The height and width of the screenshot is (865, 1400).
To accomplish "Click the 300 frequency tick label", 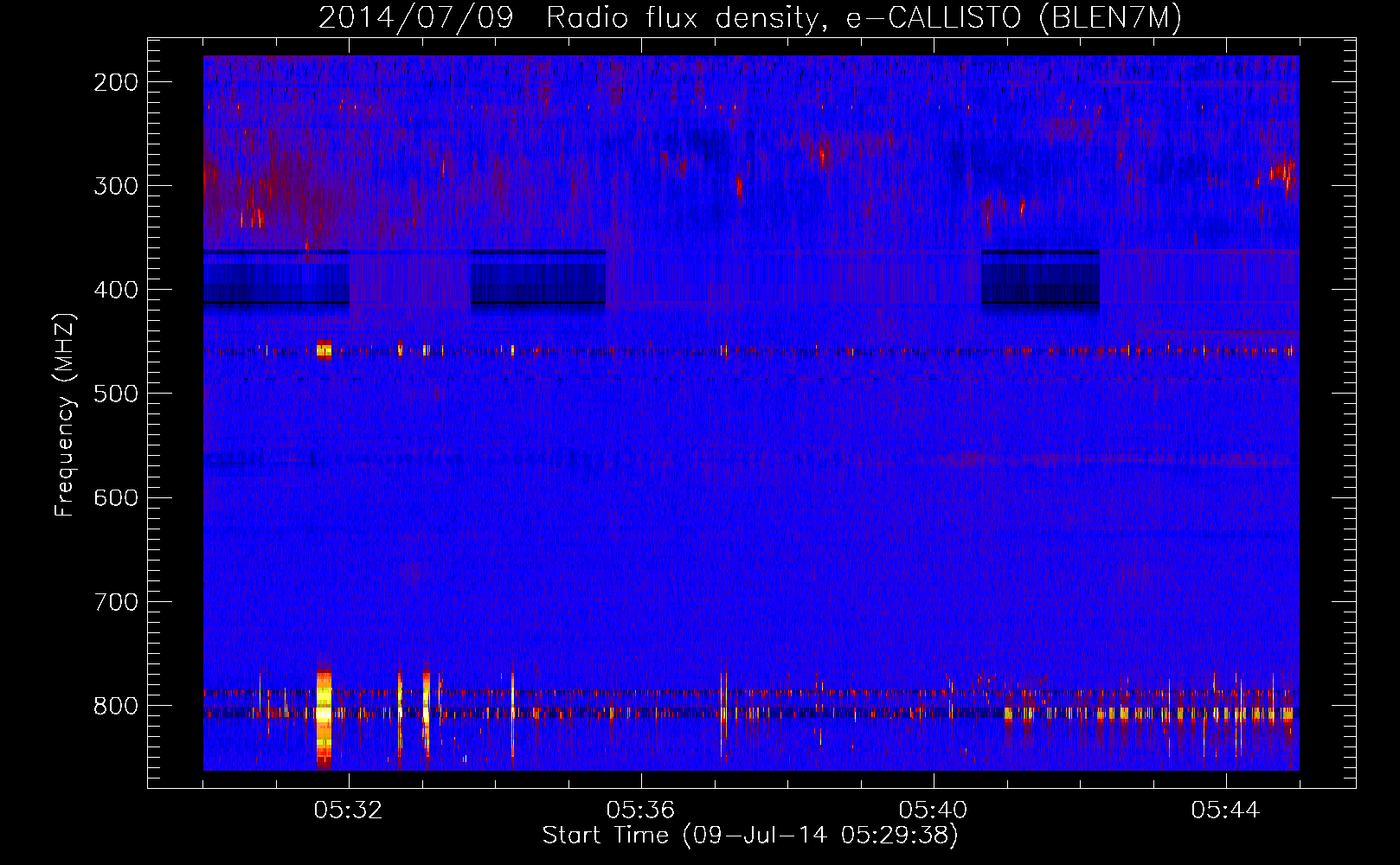I will tap(116, 186).
